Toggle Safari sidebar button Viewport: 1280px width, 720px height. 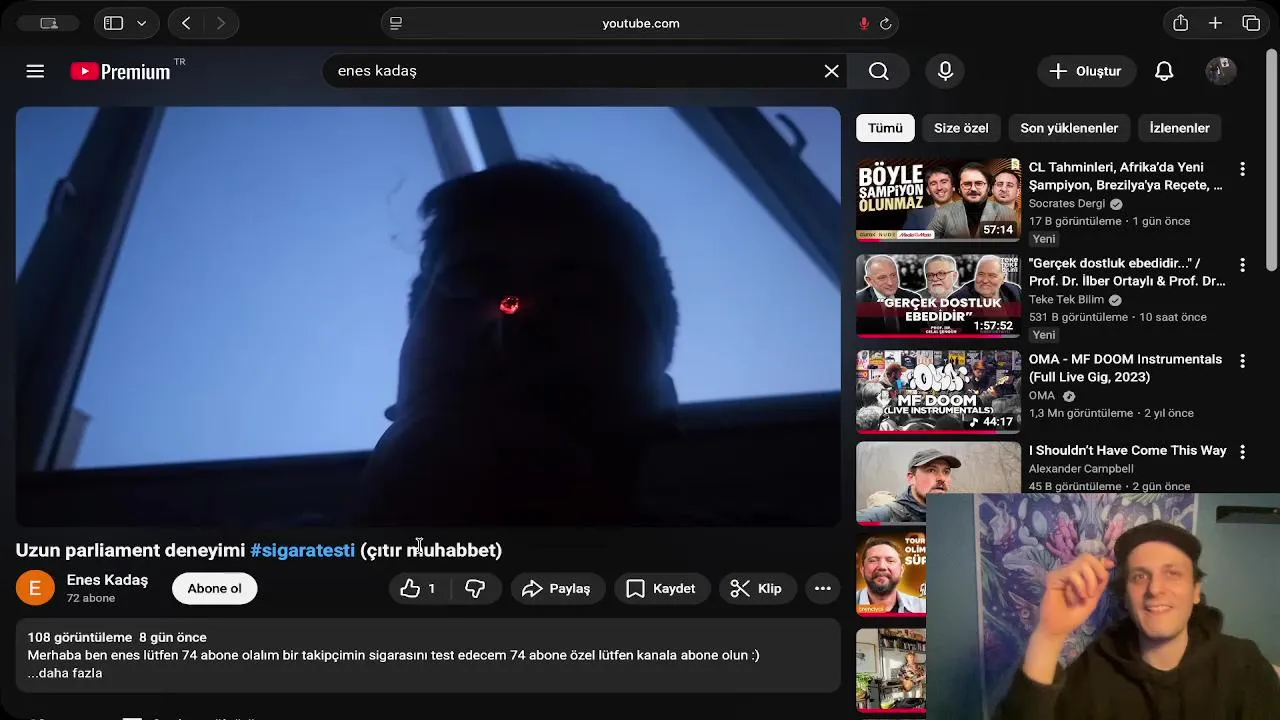[x=113, y=23]
